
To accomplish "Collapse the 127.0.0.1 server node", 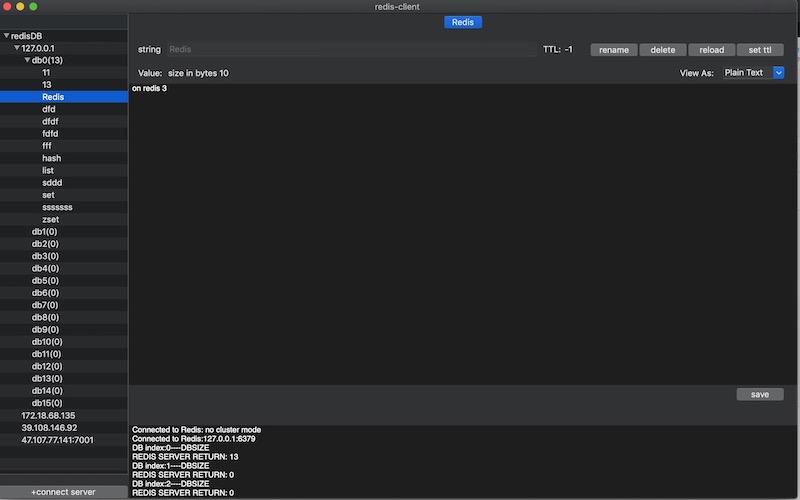I will click(x=17, y=48).
